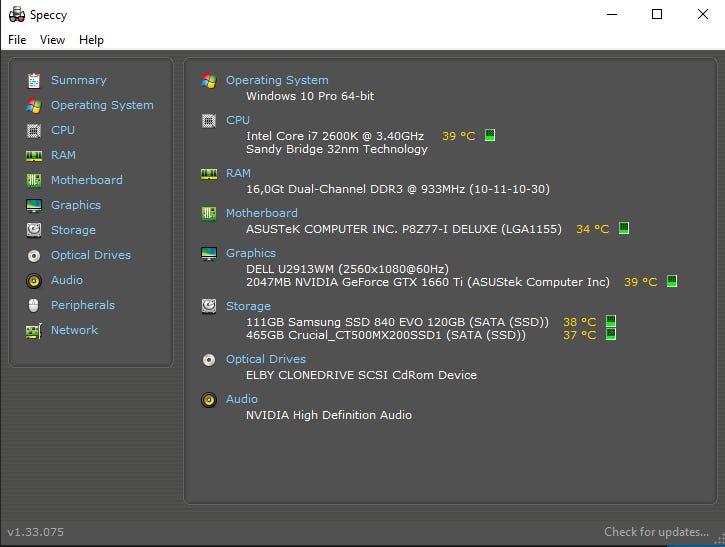Click the RAM icon in summary pane
Image resolution: width=725 pixels, height=547 pixels.
209,174
